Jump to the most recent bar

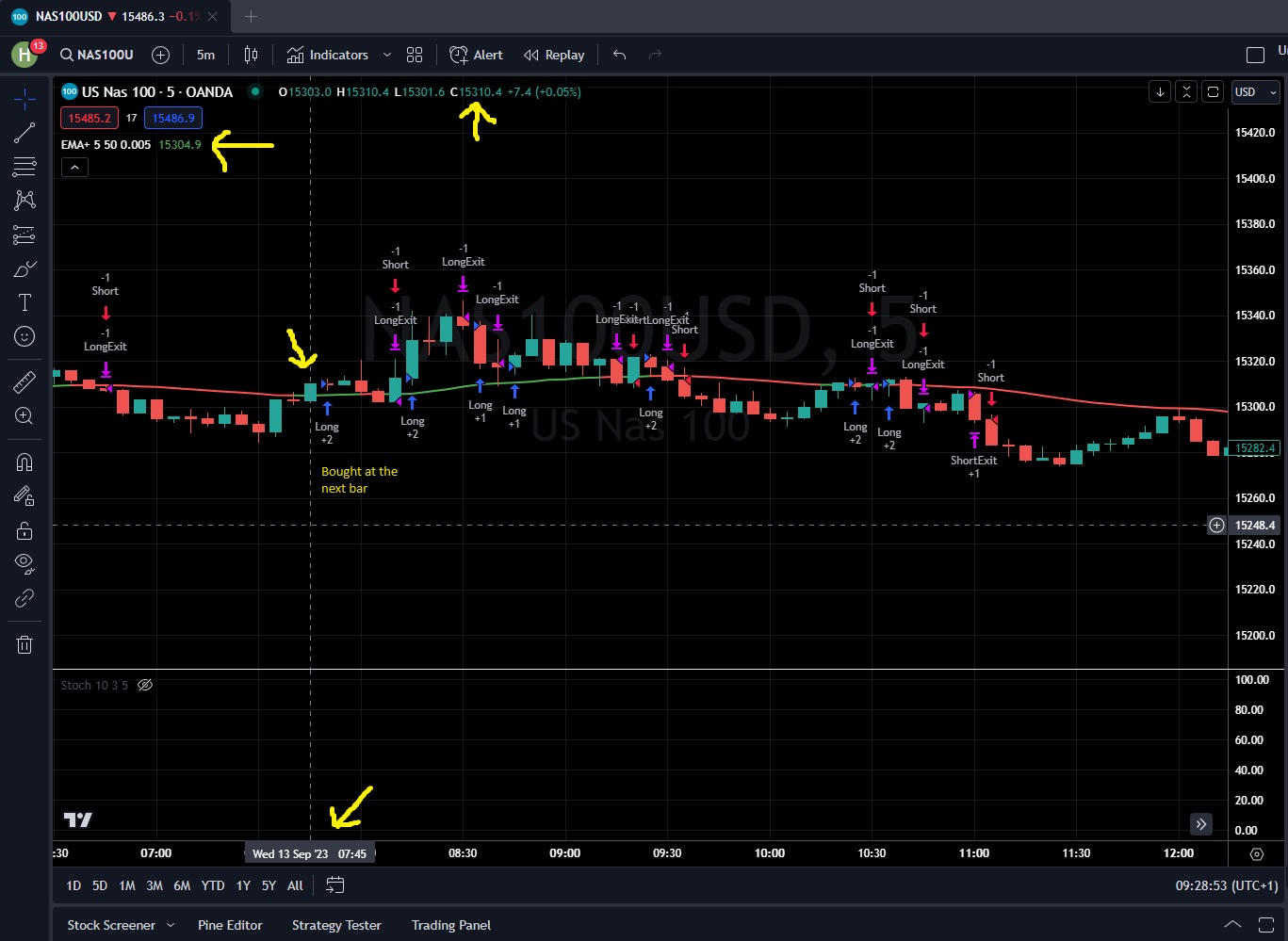(x=1201, y=824)
